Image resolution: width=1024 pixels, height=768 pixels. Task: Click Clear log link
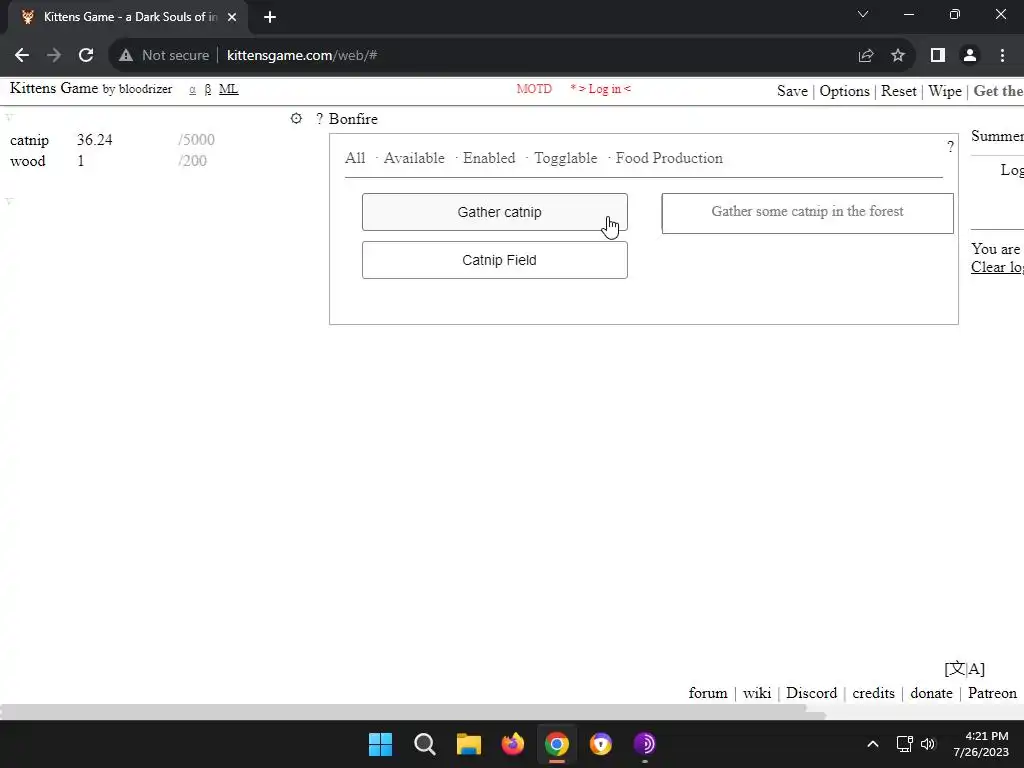(997, 267)
